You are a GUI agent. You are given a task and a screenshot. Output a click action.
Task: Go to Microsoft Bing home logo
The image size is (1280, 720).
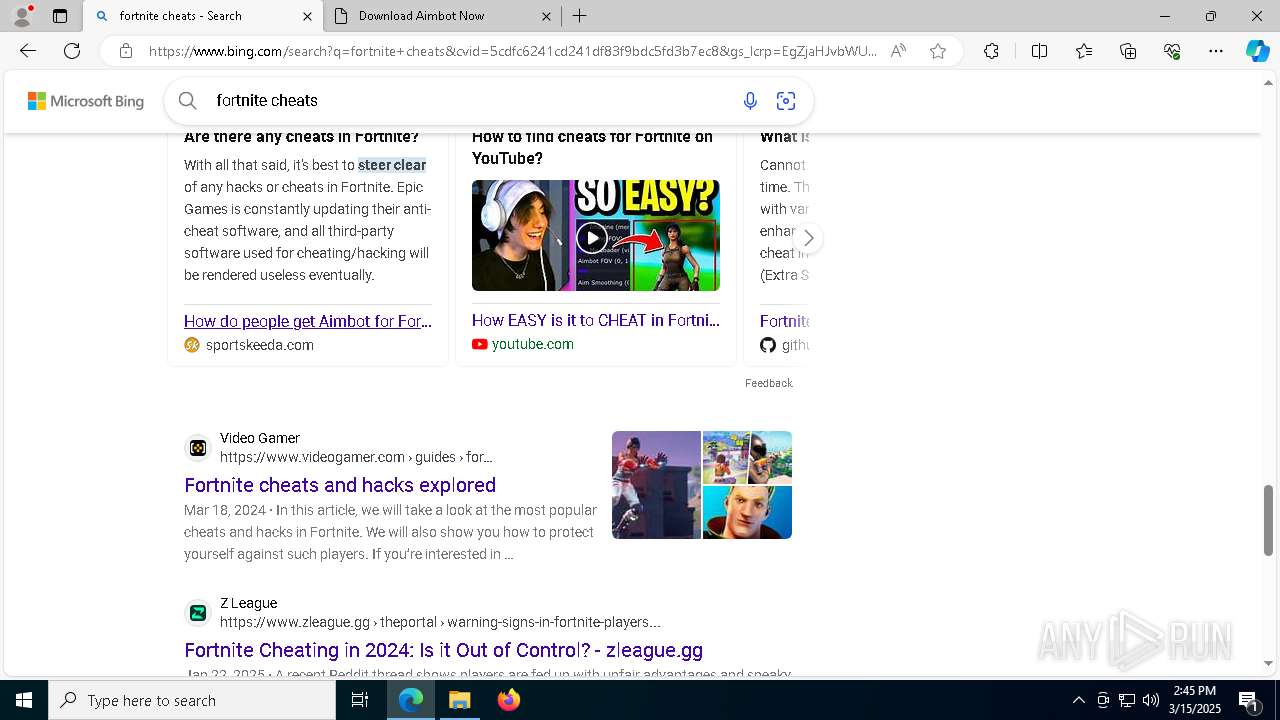pyautogui.click(x=86, y=101)
